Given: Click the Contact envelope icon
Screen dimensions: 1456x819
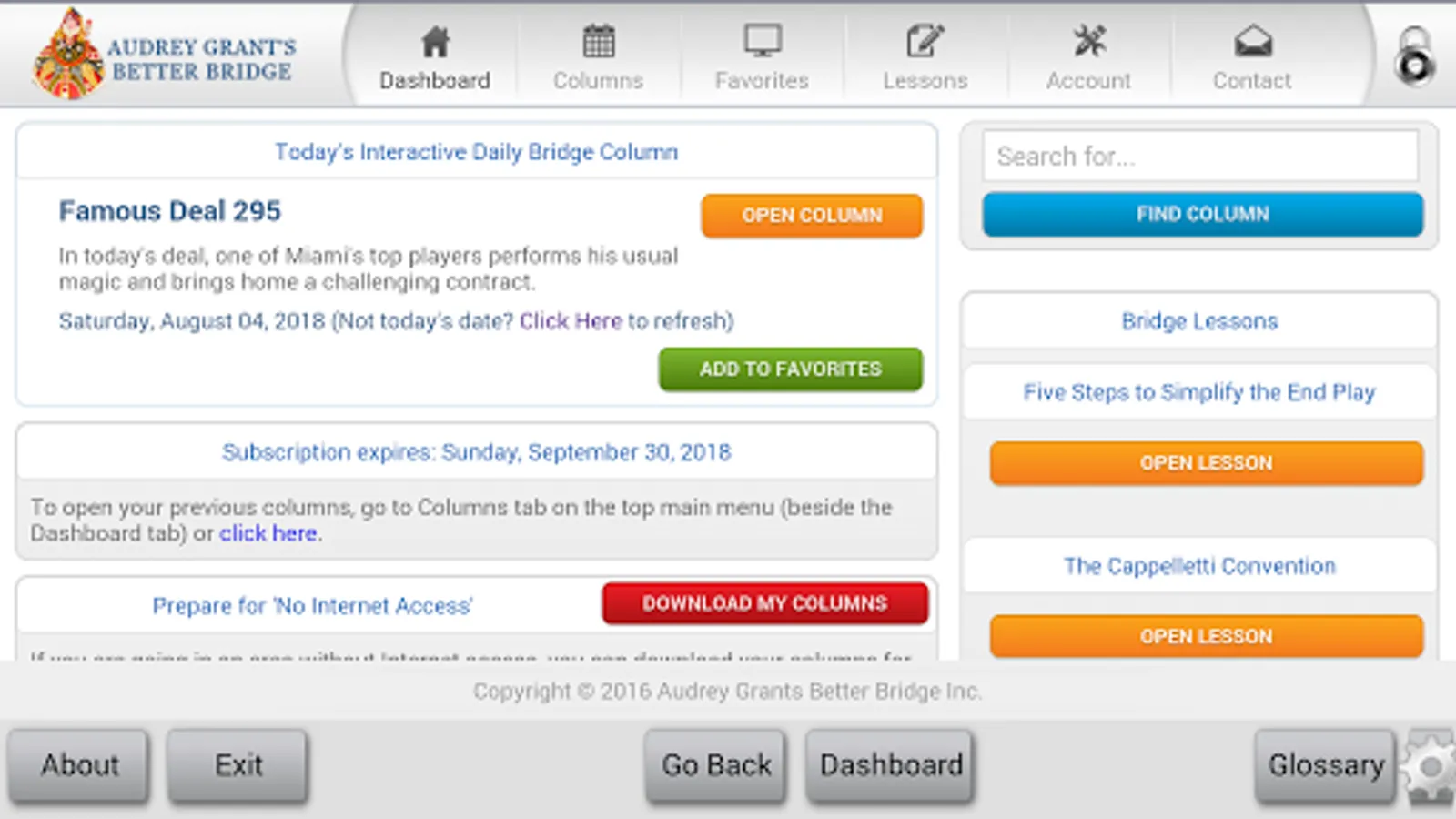Looking at the screenshot, I should 1252,41.
